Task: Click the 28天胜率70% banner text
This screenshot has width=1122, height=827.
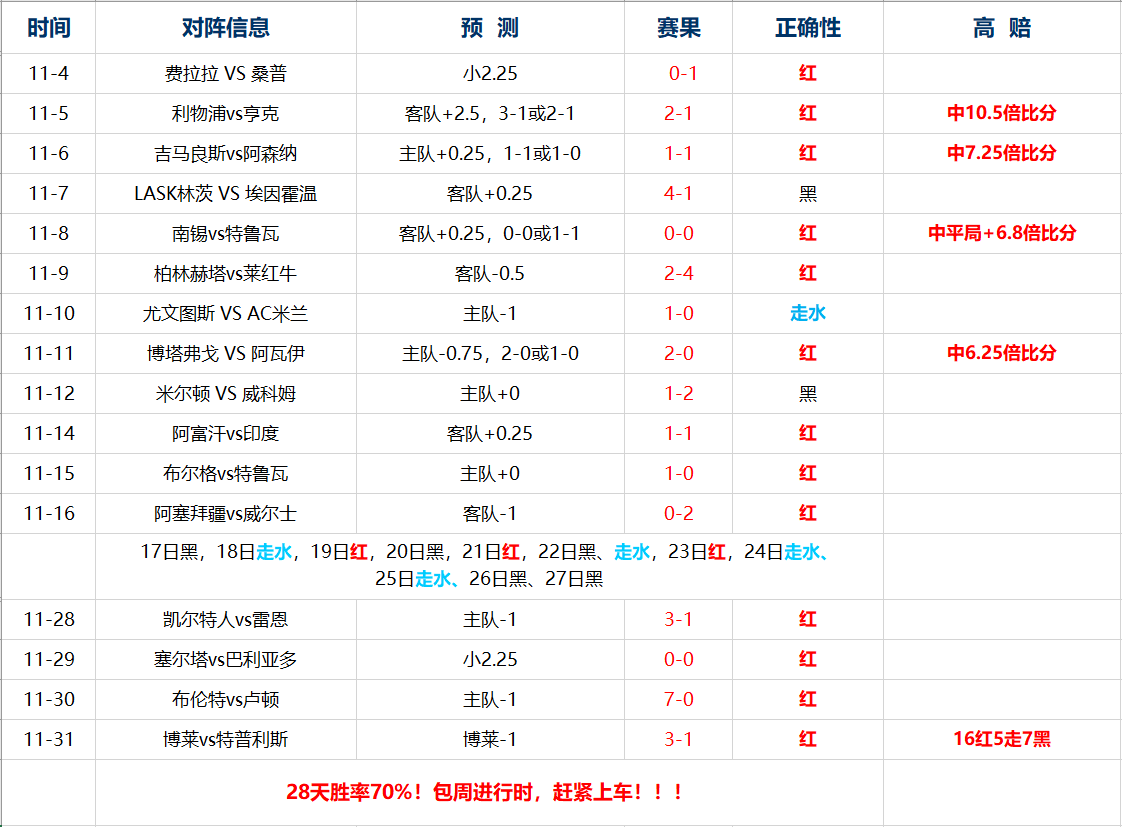Action: tap(485, 793)
